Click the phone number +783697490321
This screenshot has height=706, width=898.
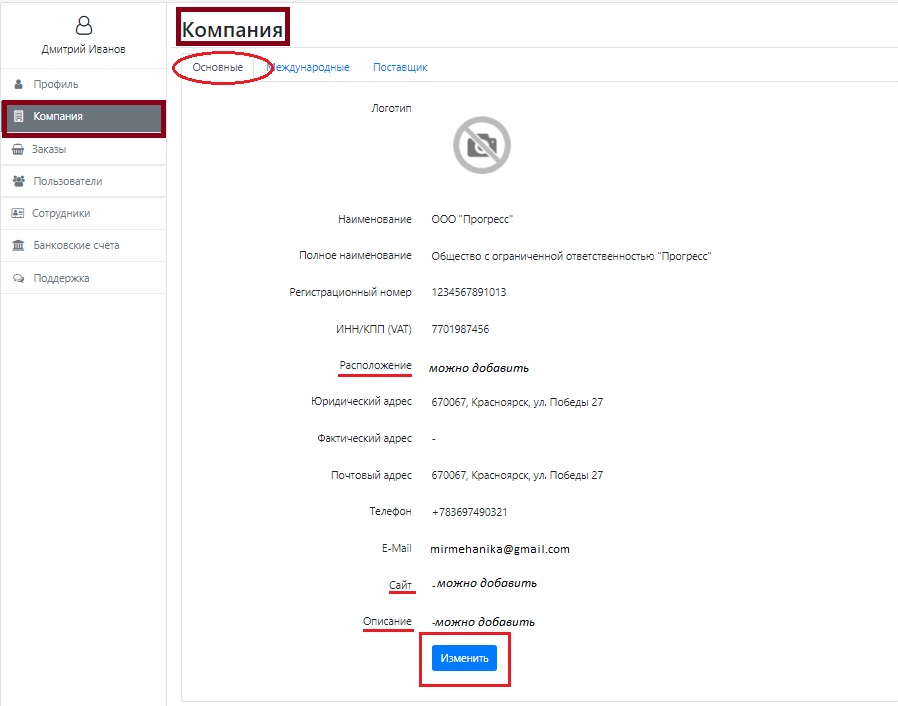tap(470, 512)
